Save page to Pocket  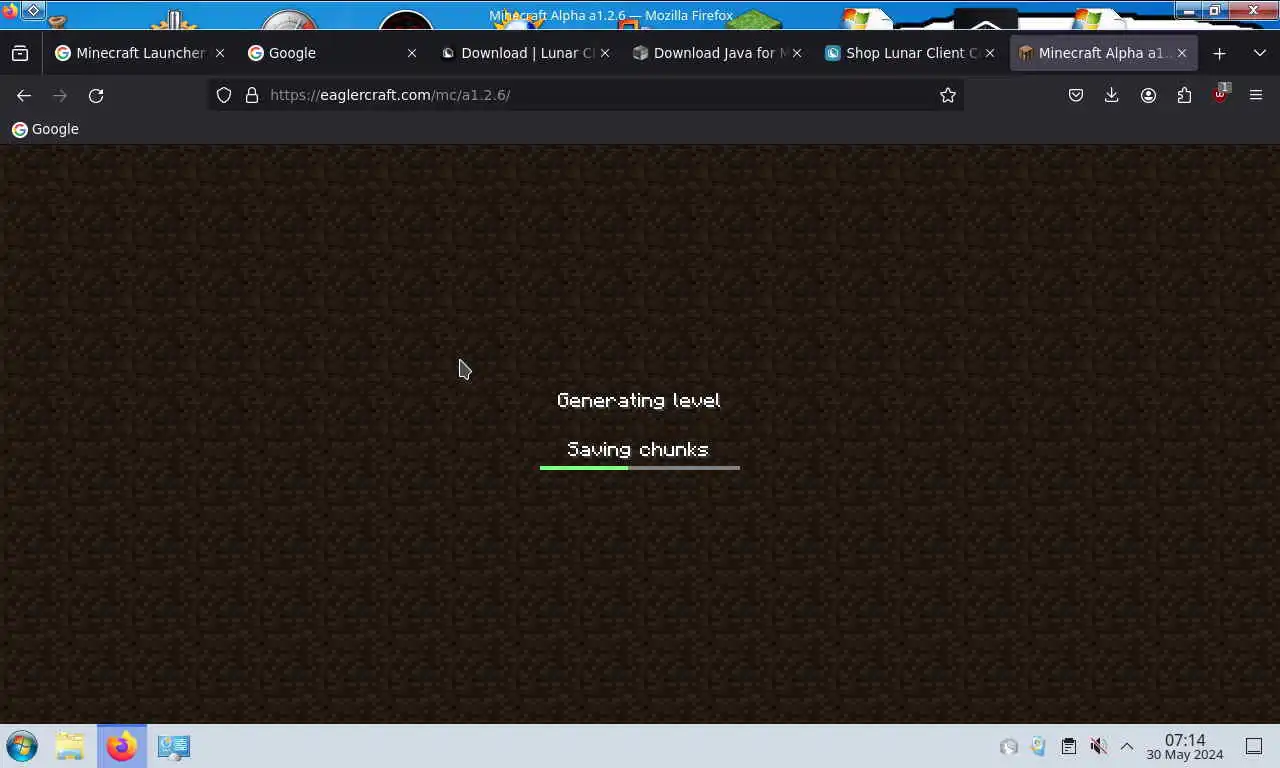[1076, 95]
